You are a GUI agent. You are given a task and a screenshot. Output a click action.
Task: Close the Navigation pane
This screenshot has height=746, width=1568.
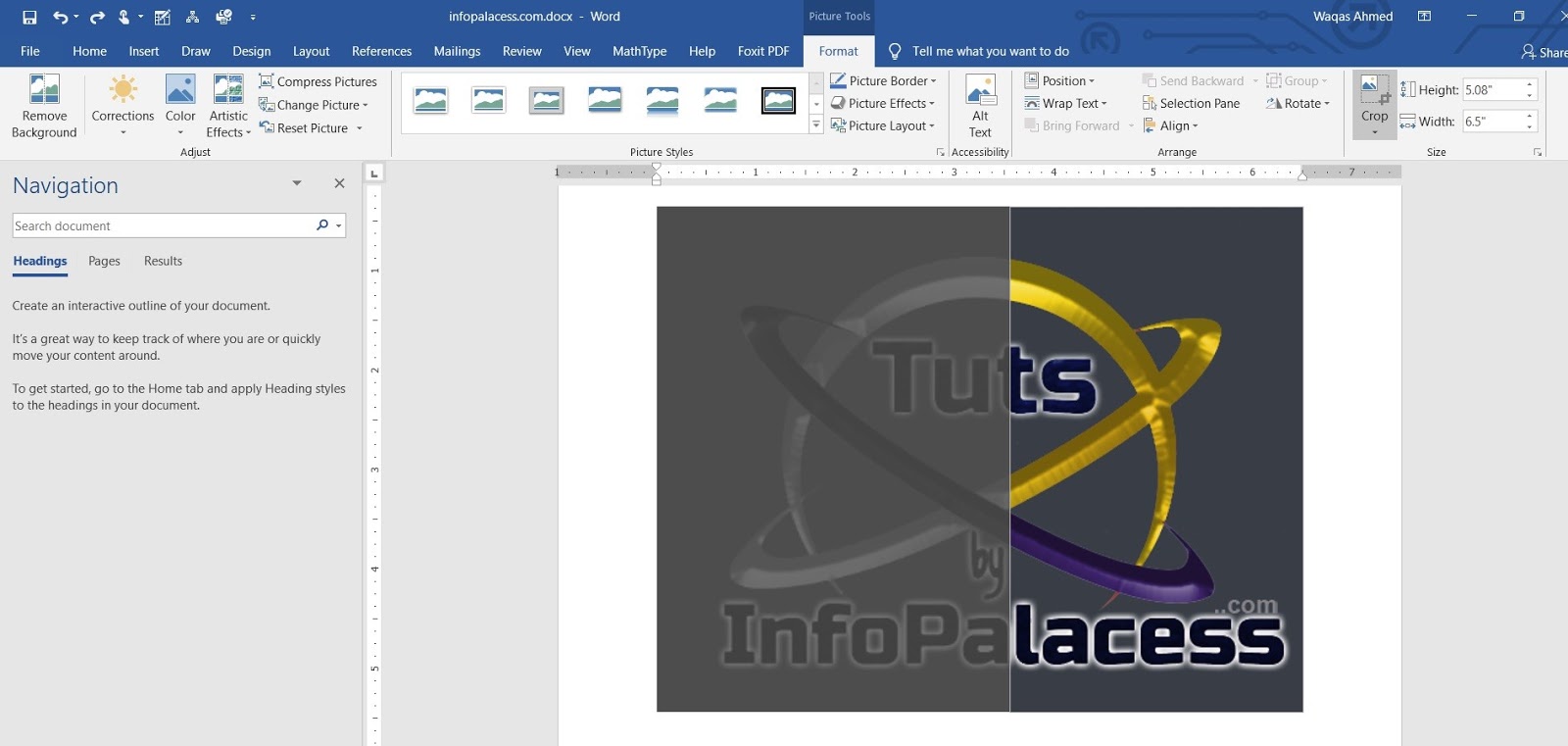339,183
